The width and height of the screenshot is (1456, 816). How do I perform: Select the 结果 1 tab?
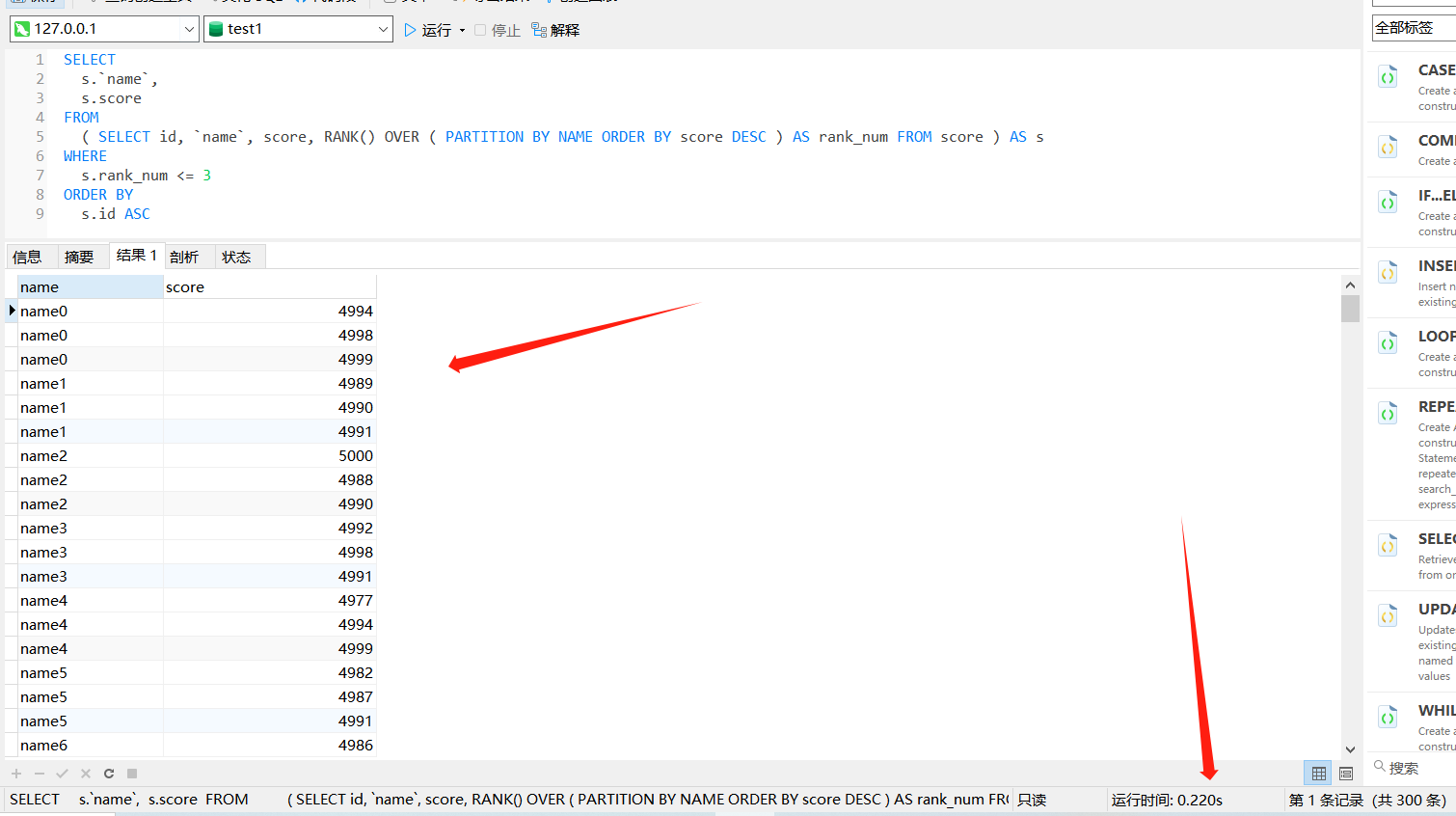137,256
